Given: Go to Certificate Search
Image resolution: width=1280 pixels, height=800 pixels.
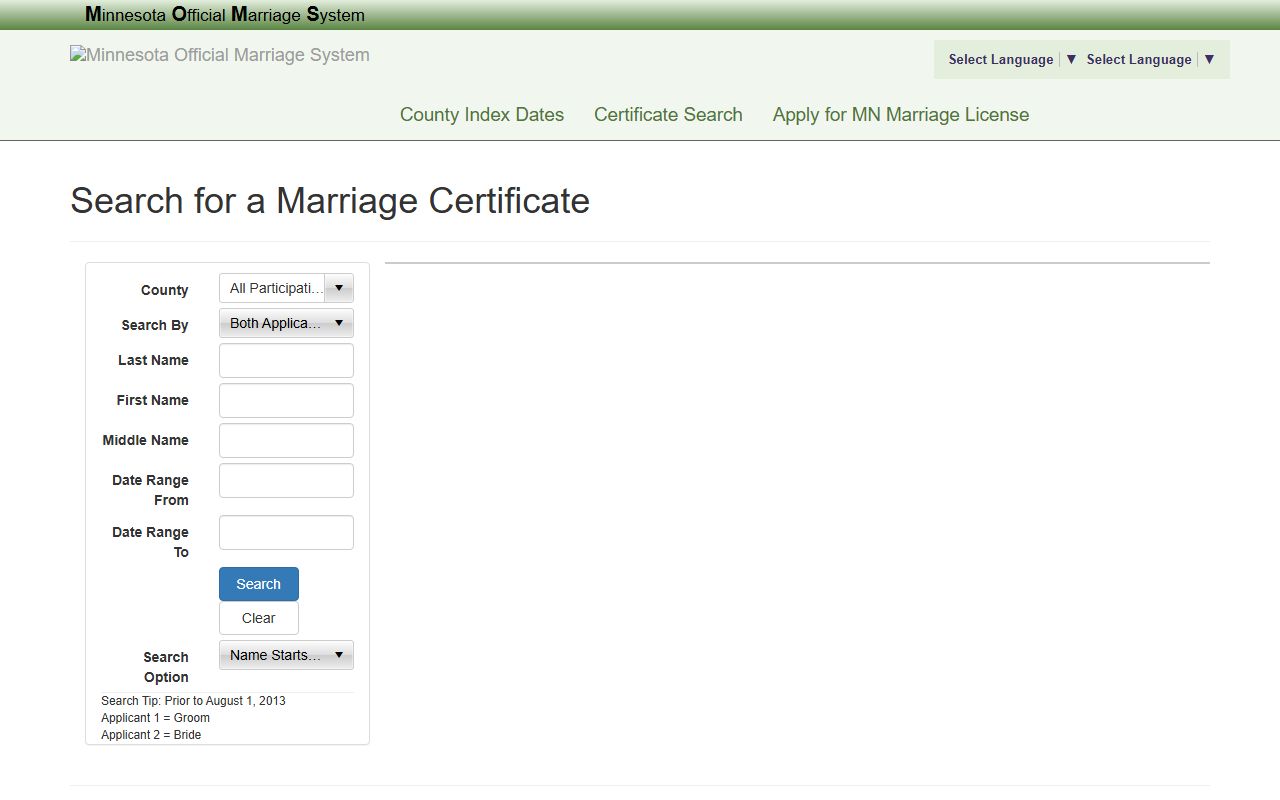Looking at the screenshot, I should [x=668, y=114].
